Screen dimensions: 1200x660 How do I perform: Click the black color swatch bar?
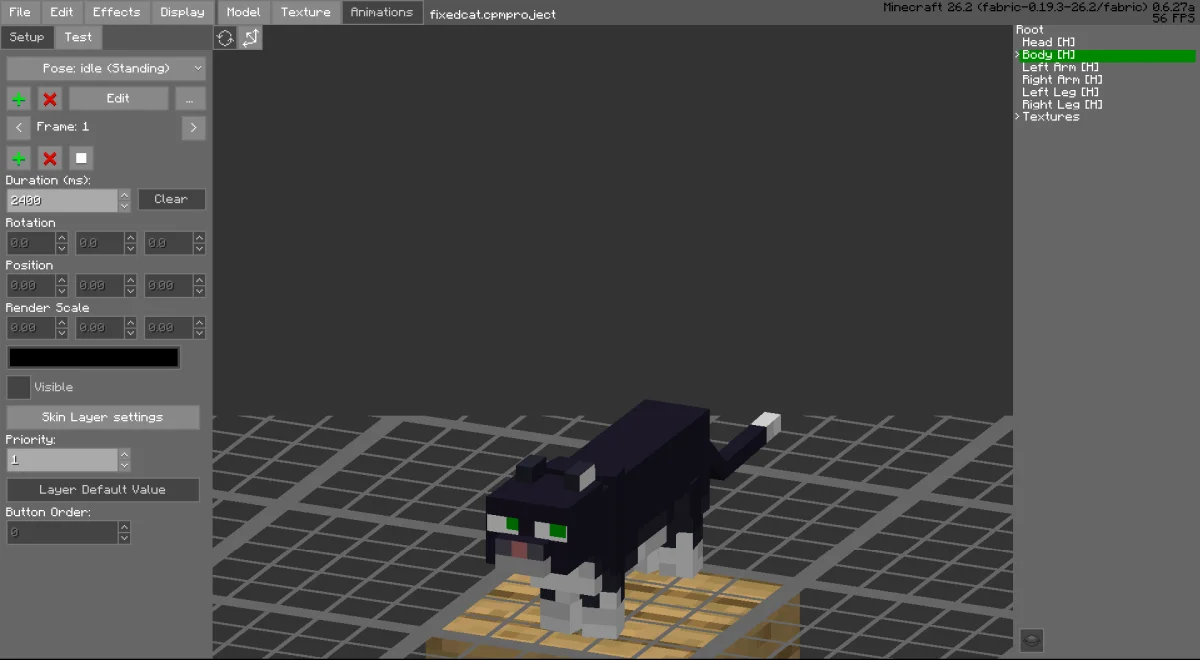pos(94,357)
